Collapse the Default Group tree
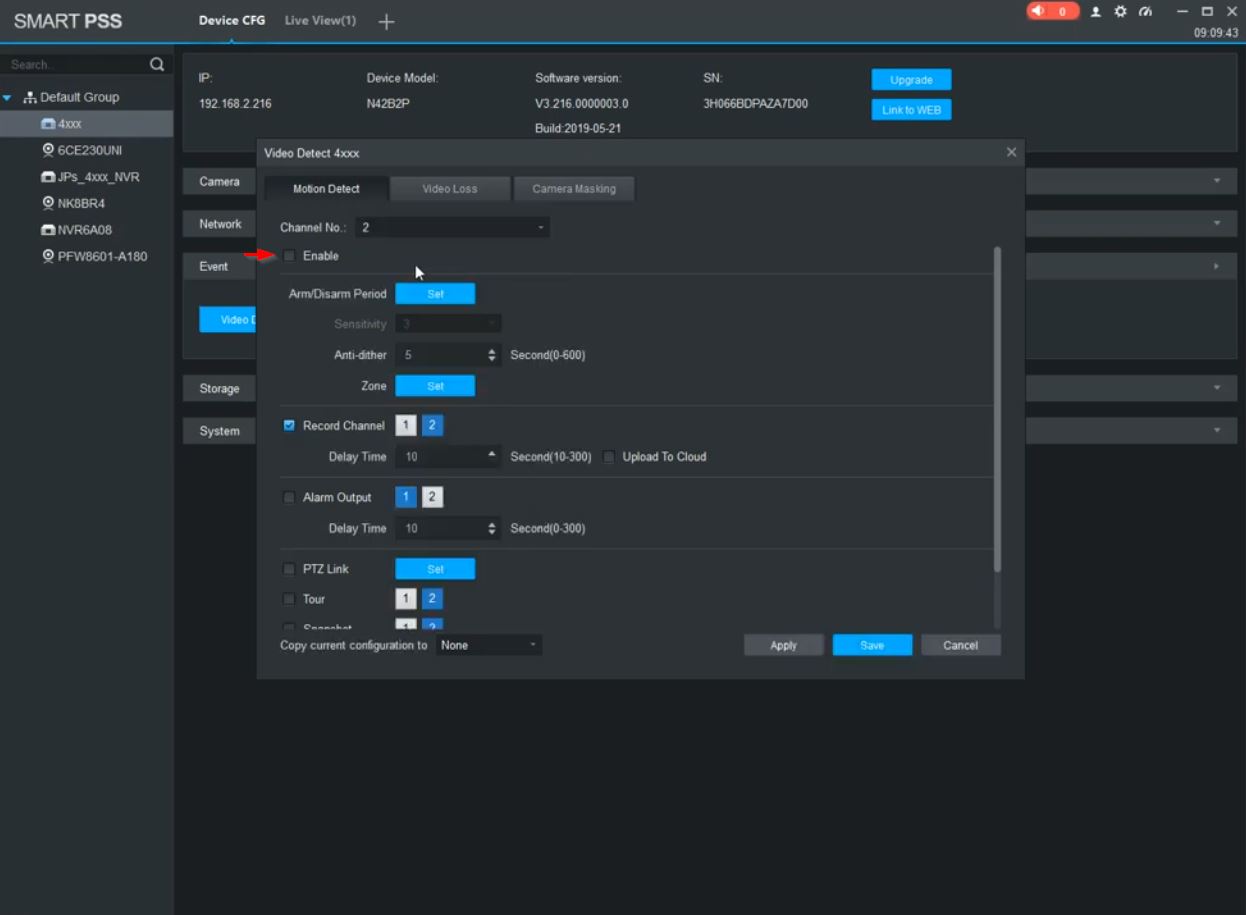 coord(8,98)
